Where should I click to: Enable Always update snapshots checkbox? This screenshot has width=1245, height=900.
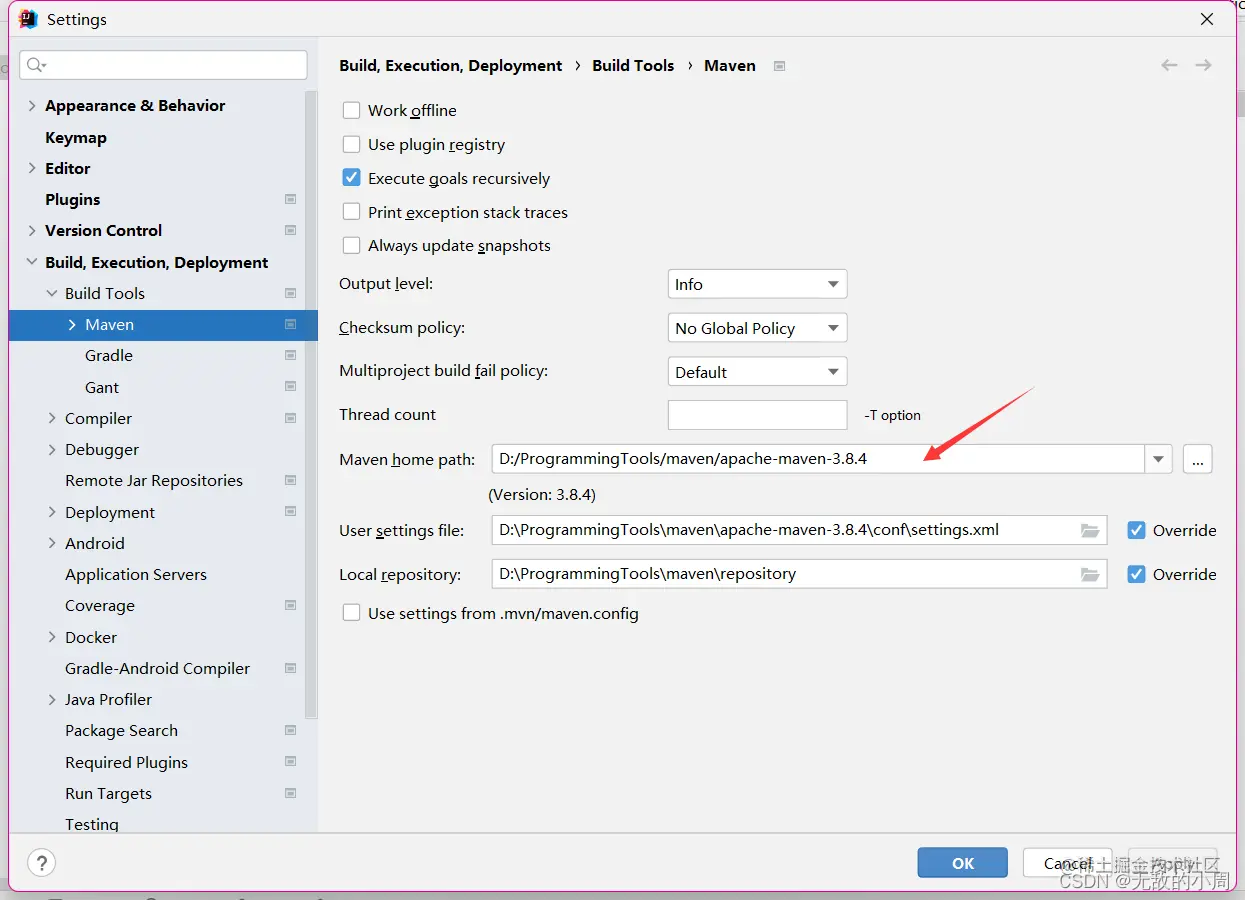[x=351, y=245]
